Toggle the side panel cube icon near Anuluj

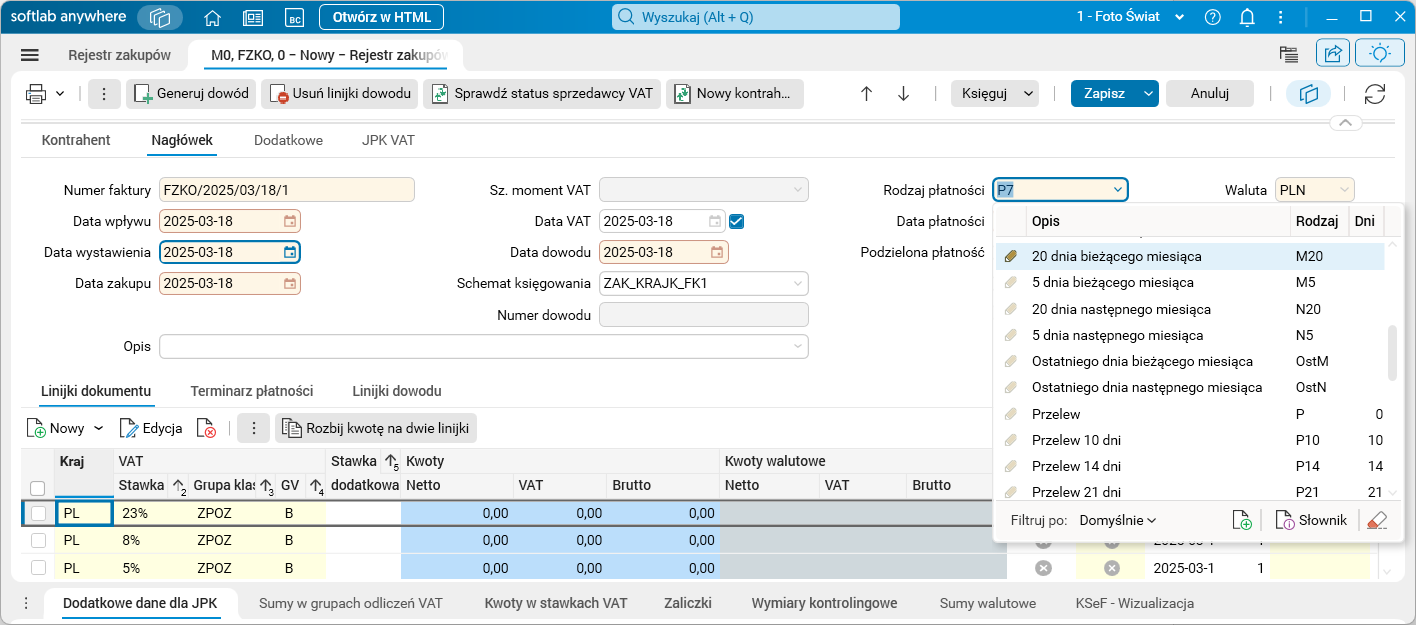click(x=1308, y=94)
